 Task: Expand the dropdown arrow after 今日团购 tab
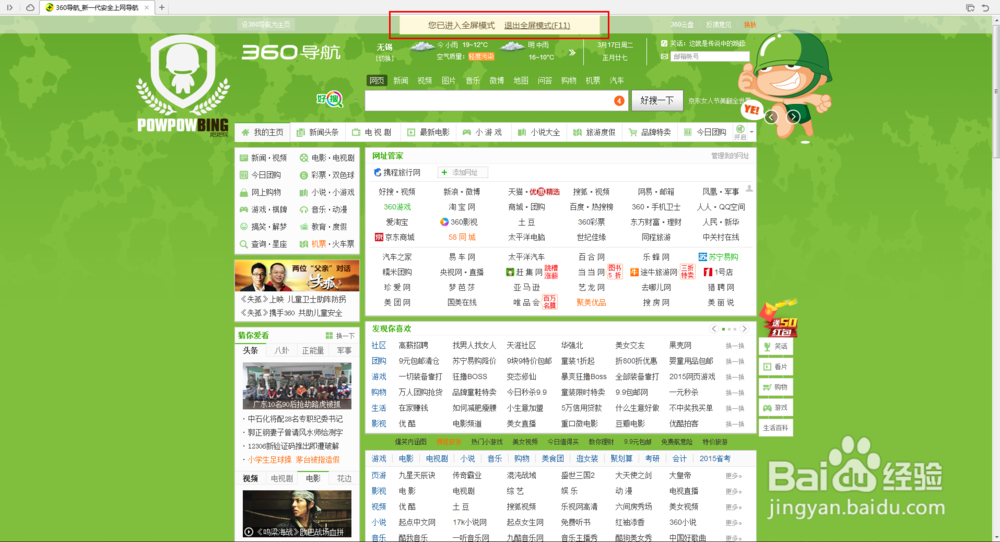(752, 133)
